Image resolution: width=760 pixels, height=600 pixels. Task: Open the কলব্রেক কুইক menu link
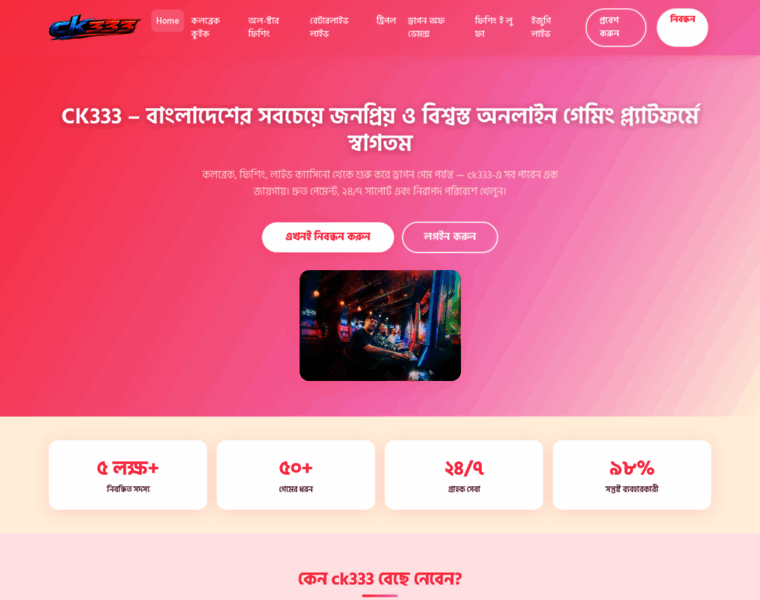(206, 27)
